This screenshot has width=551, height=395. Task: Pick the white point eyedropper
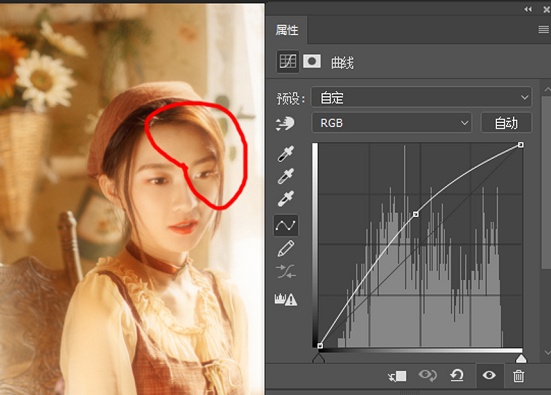286,199
